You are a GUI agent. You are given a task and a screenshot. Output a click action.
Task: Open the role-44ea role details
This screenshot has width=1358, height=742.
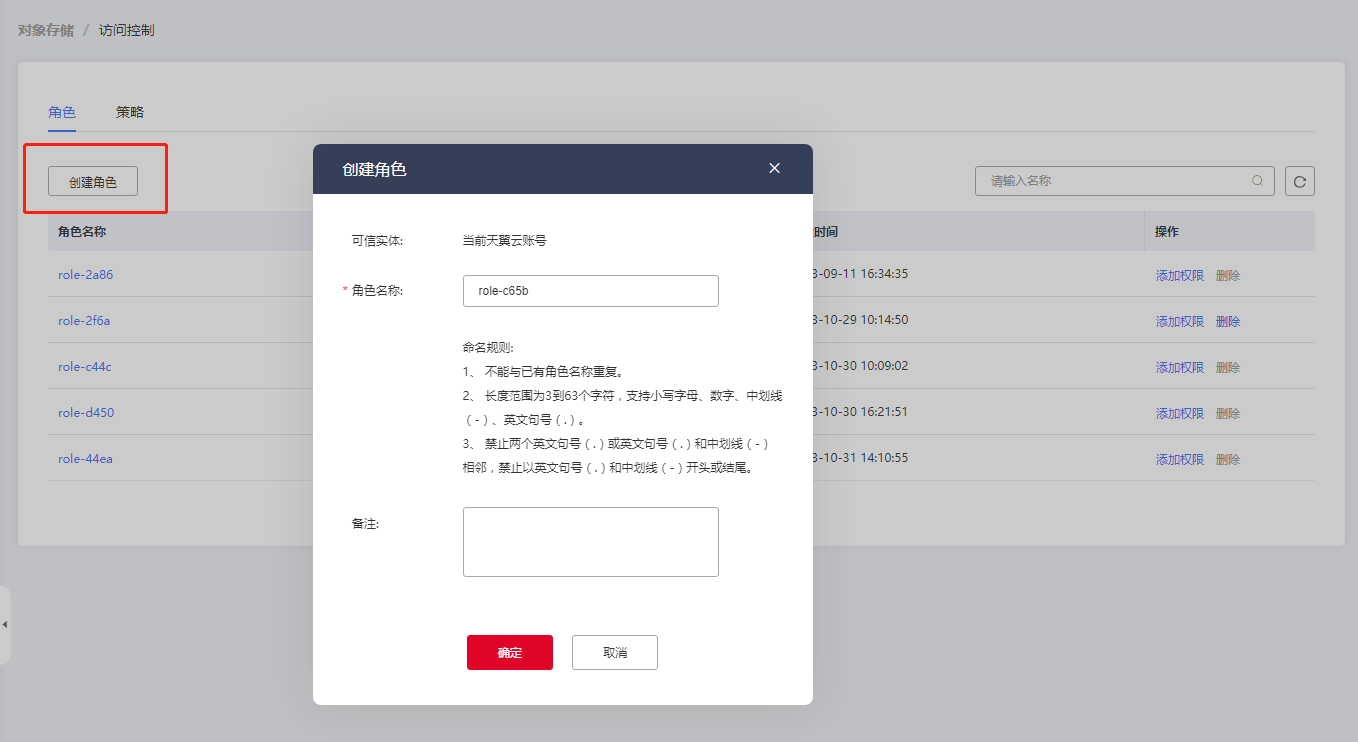[85, 458]
